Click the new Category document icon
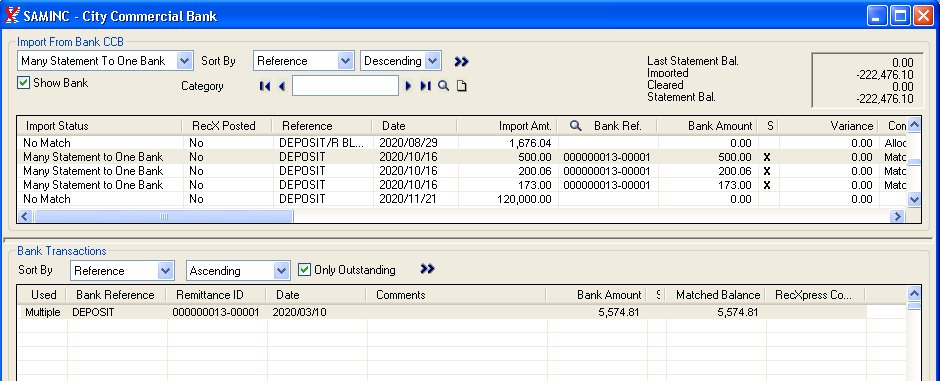940x381 pixels. (x=461, y=86)
